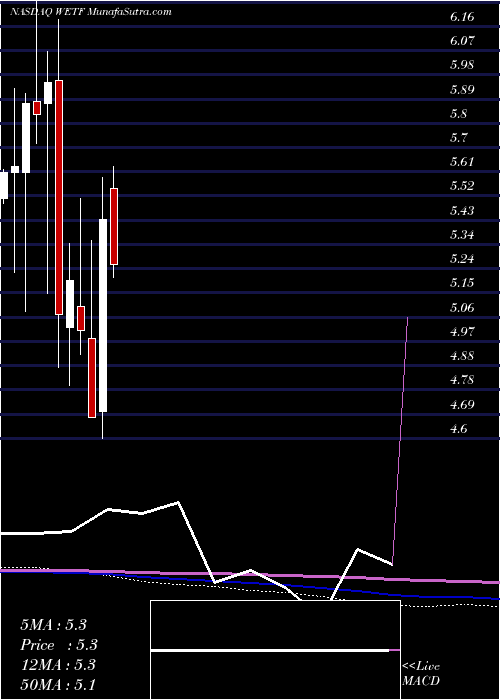Screen dimensions: 500x700
Task: Click the 50MA : 5.1 readout
Action: coord(58,685)
